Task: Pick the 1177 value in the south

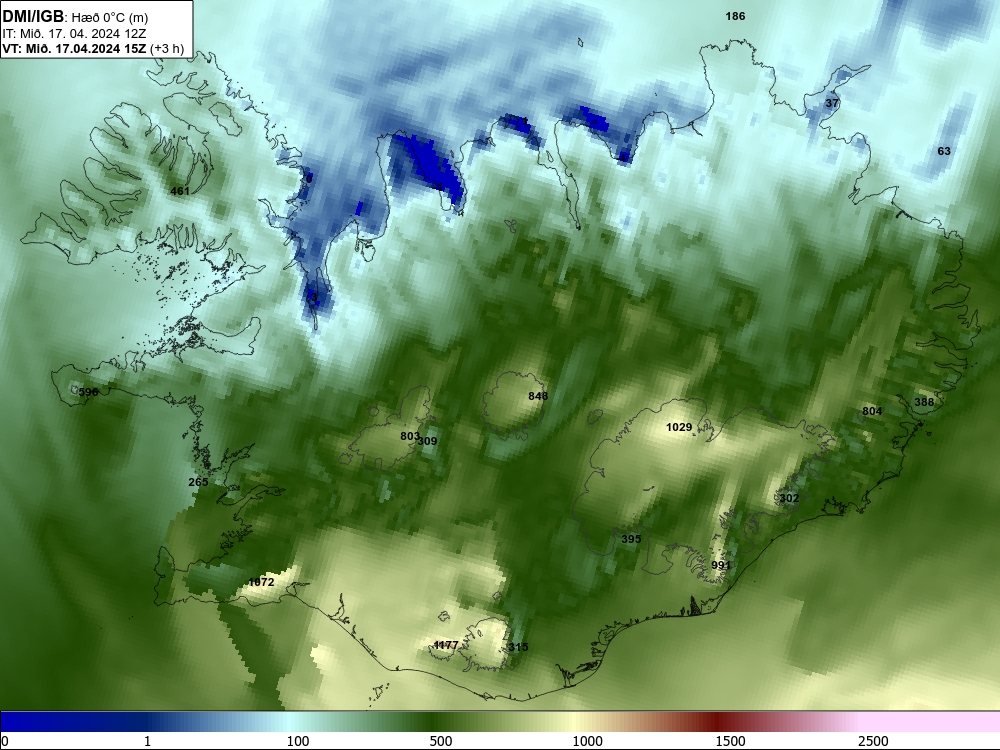Action: pos(446,645)
